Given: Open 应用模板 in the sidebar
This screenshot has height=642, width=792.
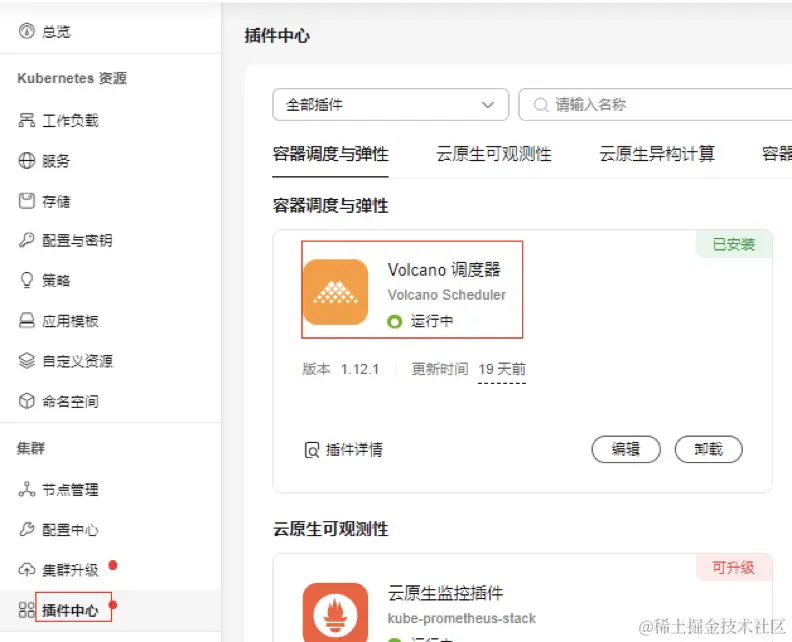Looking at the screenshot, I should [x=70, y=321].
